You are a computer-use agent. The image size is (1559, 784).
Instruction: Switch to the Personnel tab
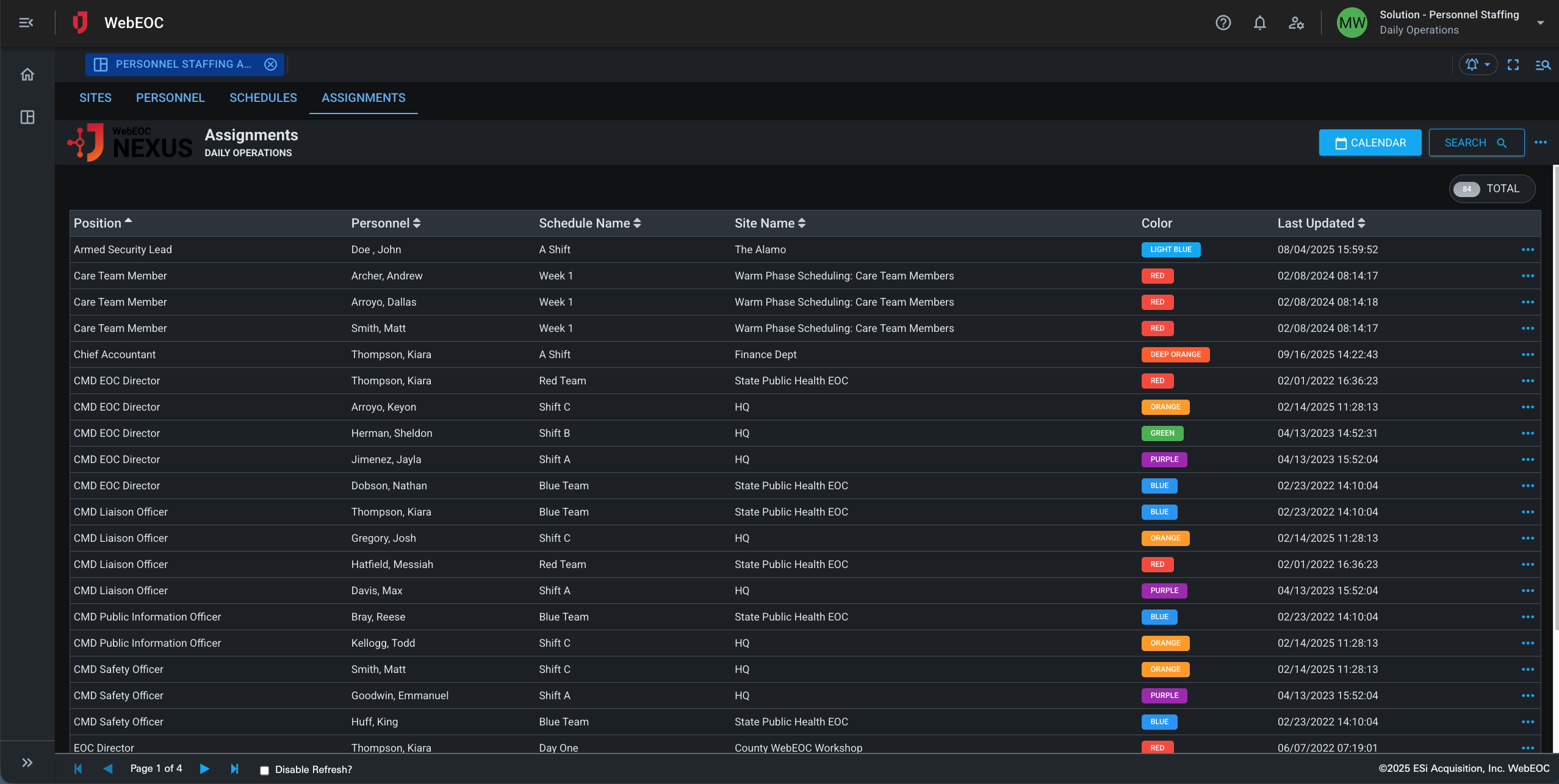pyautogui.click(x=170, y=98)
